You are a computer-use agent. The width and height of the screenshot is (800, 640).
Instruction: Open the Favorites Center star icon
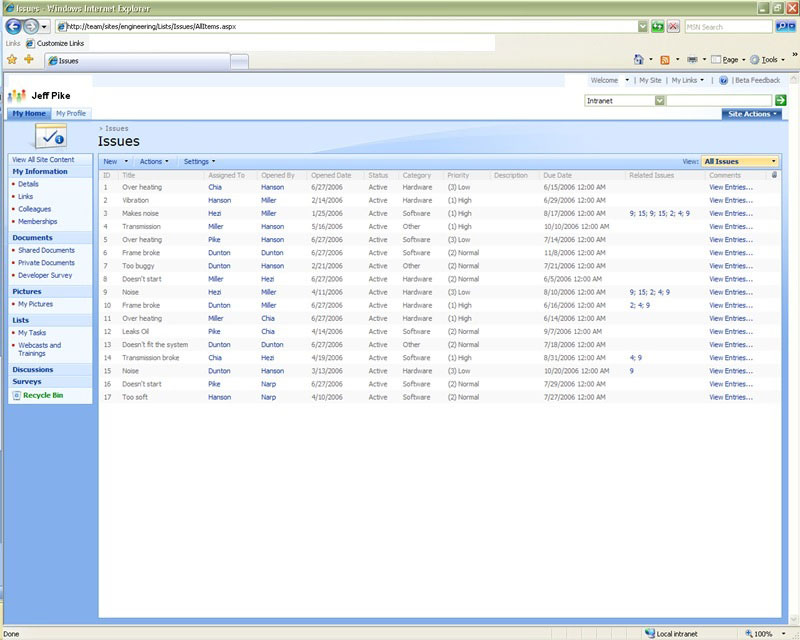click(x=13, y=60)
